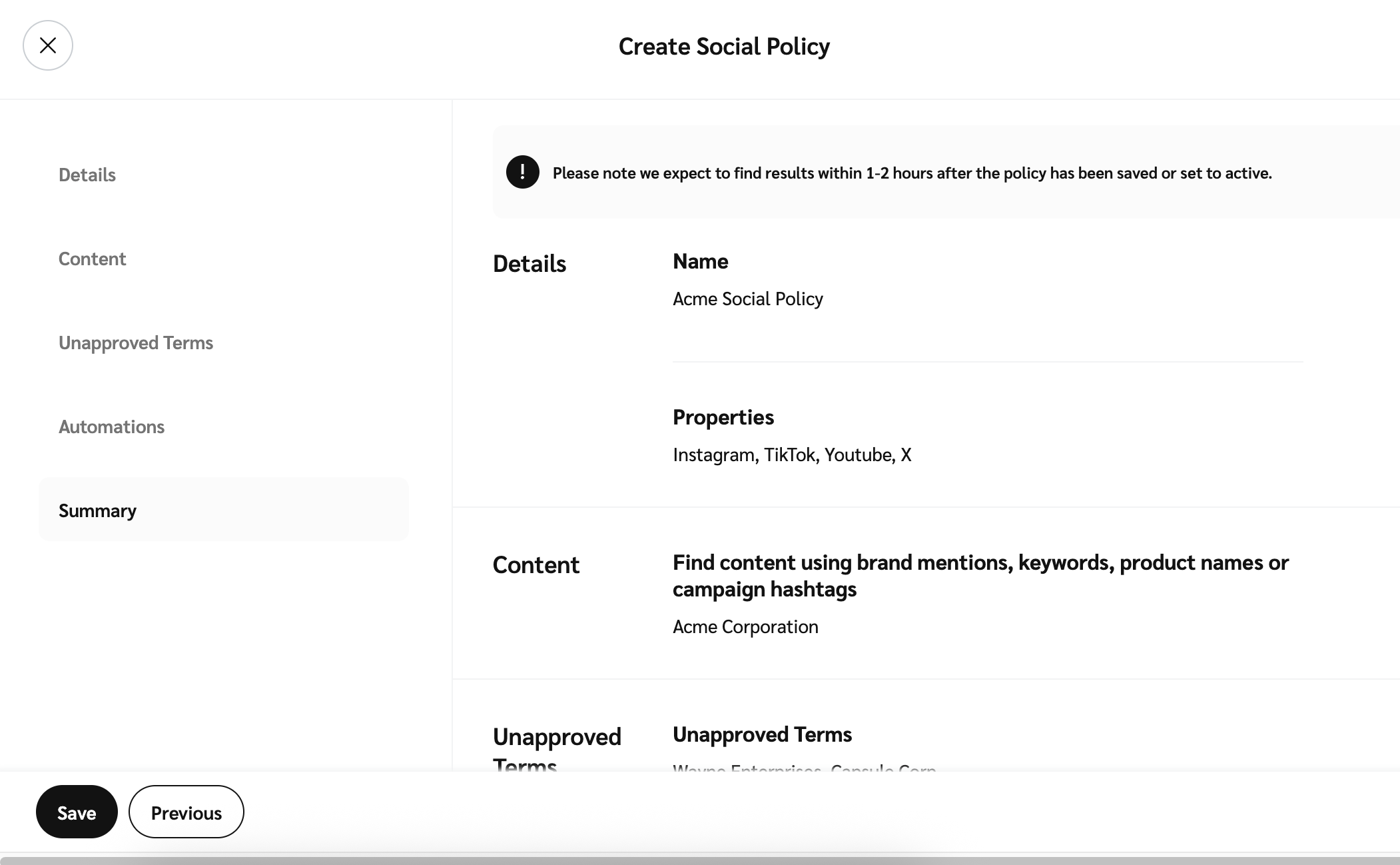
Task: Switch to Unapproved Terms sidebar step
Action: pos(136,343)
